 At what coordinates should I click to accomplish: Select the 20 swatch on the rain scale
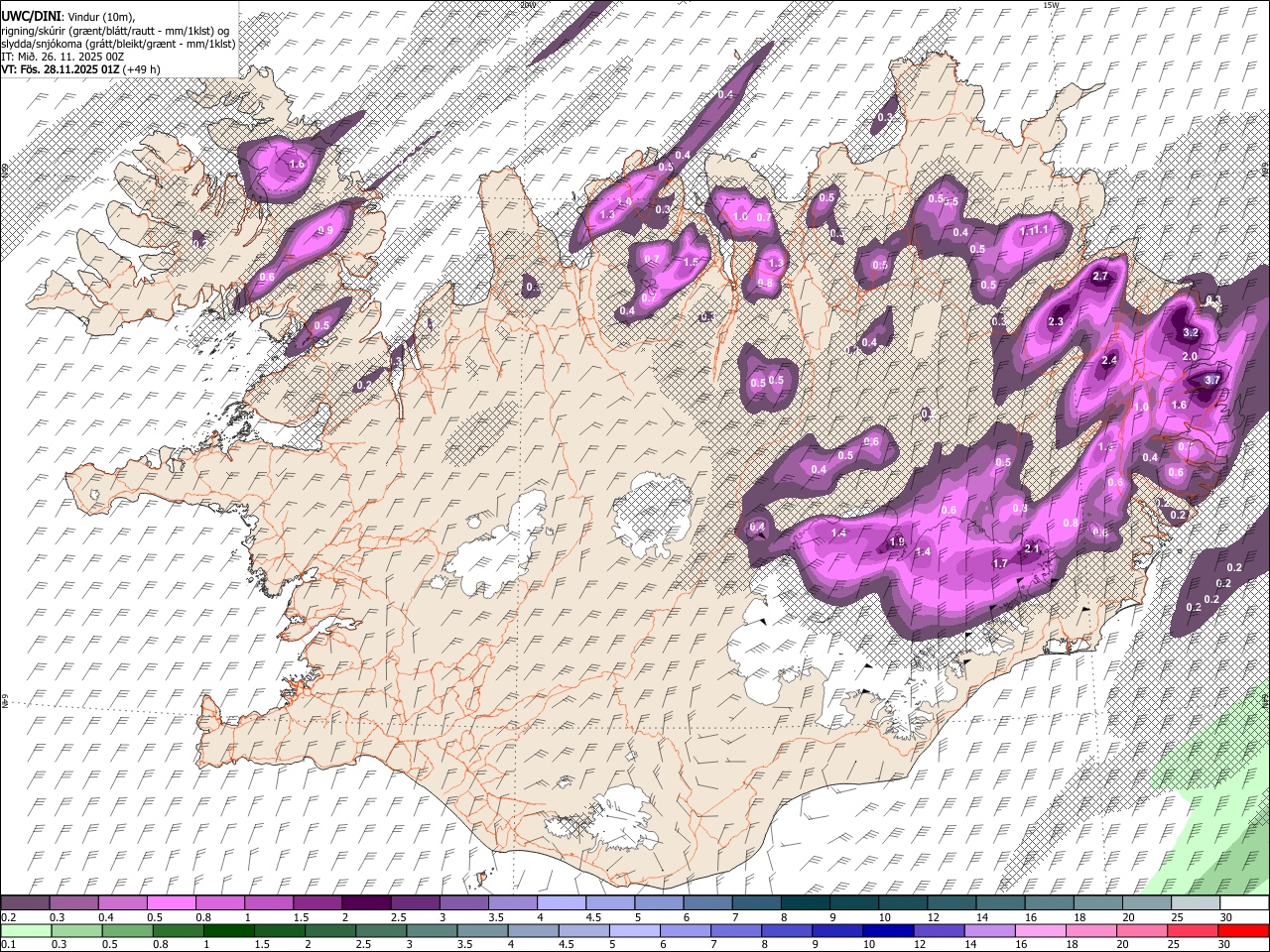tap(1142, 930)
